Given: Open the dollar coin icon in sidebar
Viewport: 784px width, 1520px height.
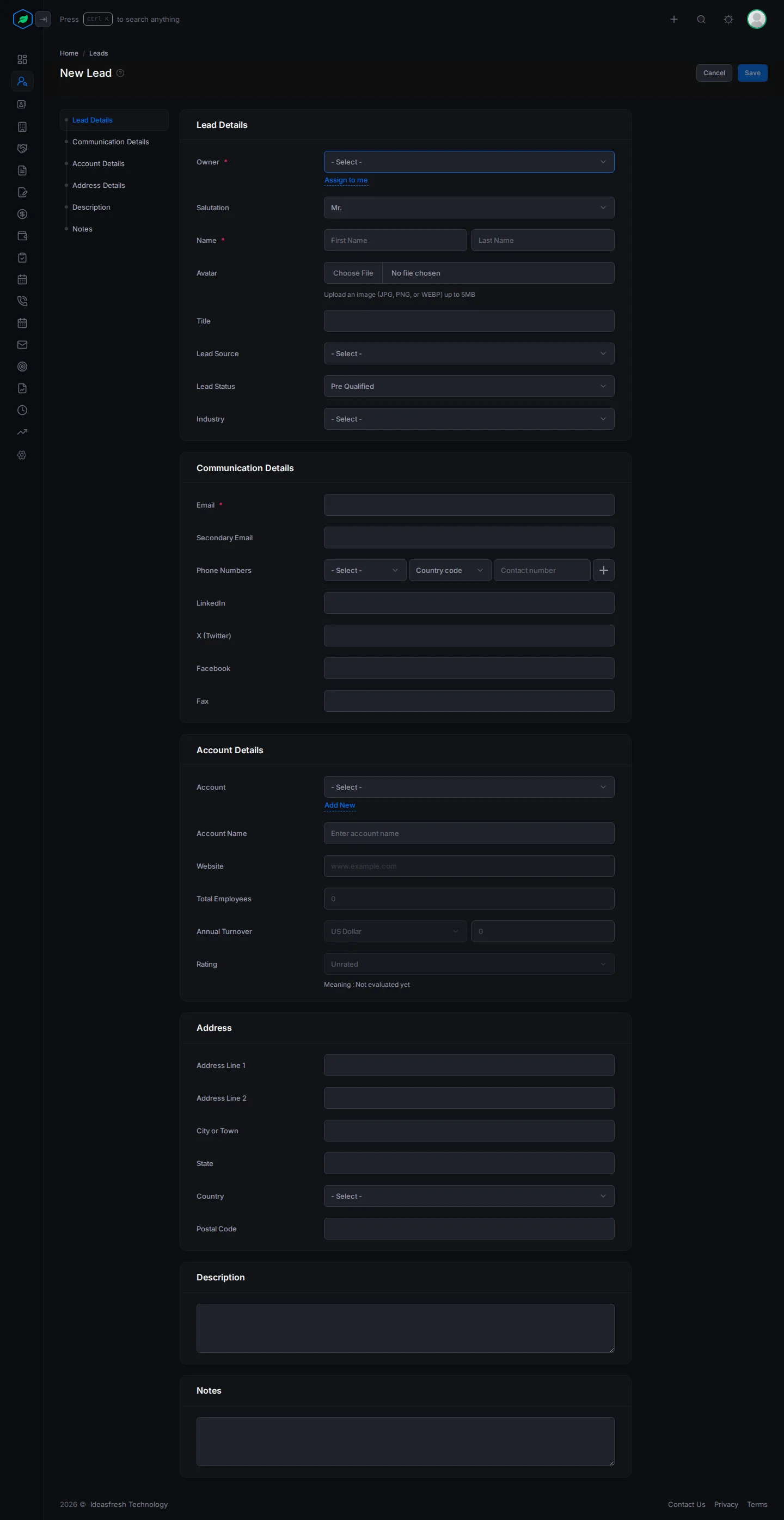Looking at the screenshot, I should pyautogui.click(x=22, y=214).
